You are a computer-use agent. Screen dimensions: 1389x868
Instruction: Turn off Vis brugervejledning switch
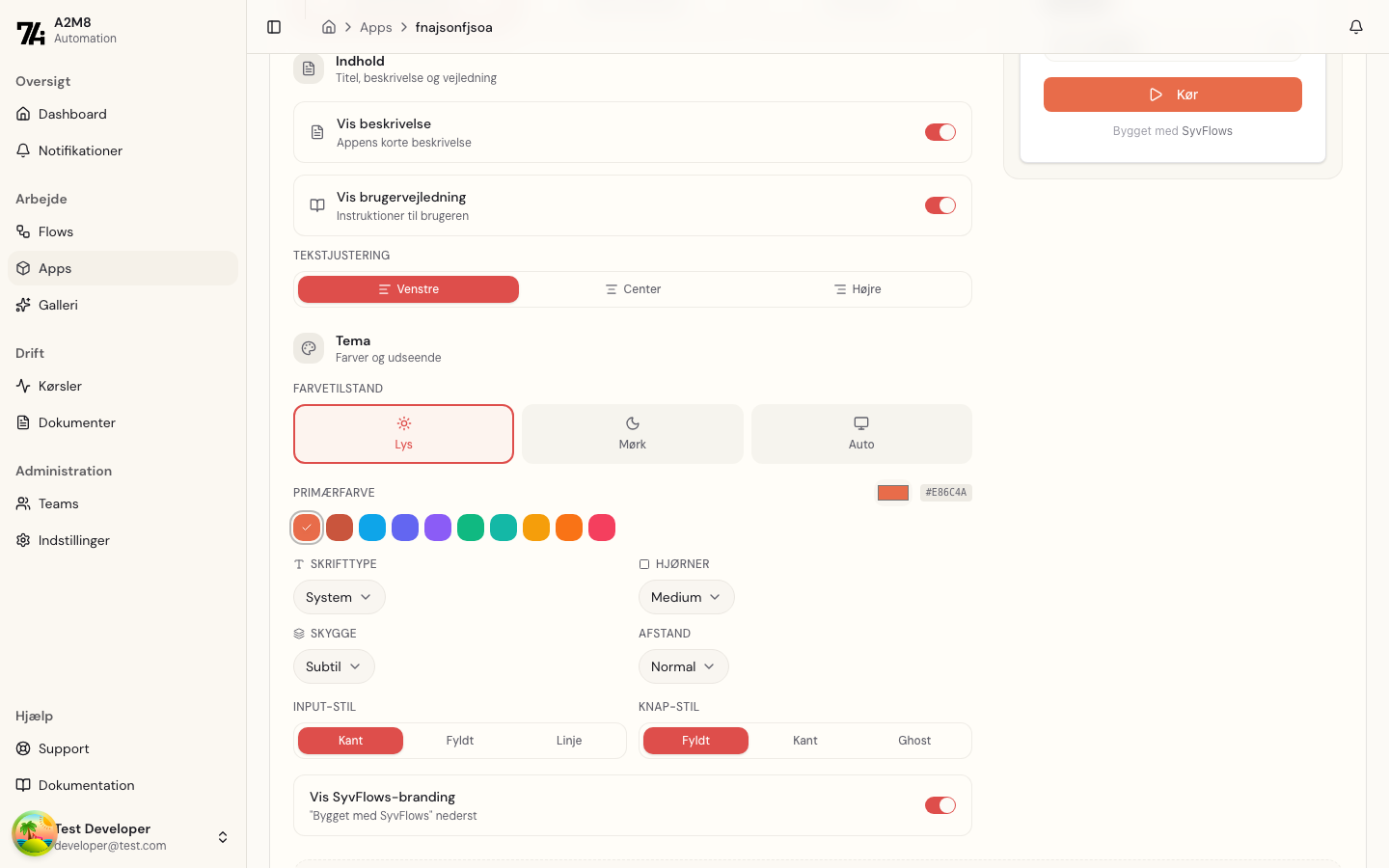940,205
